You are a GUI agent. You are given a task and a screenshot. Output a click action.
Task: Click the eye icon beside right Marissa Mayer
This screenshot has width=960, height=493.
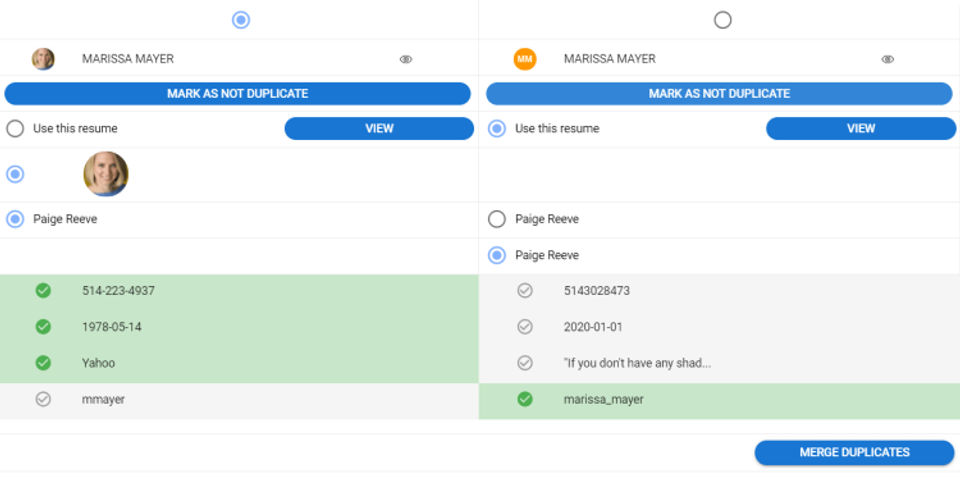887,59
